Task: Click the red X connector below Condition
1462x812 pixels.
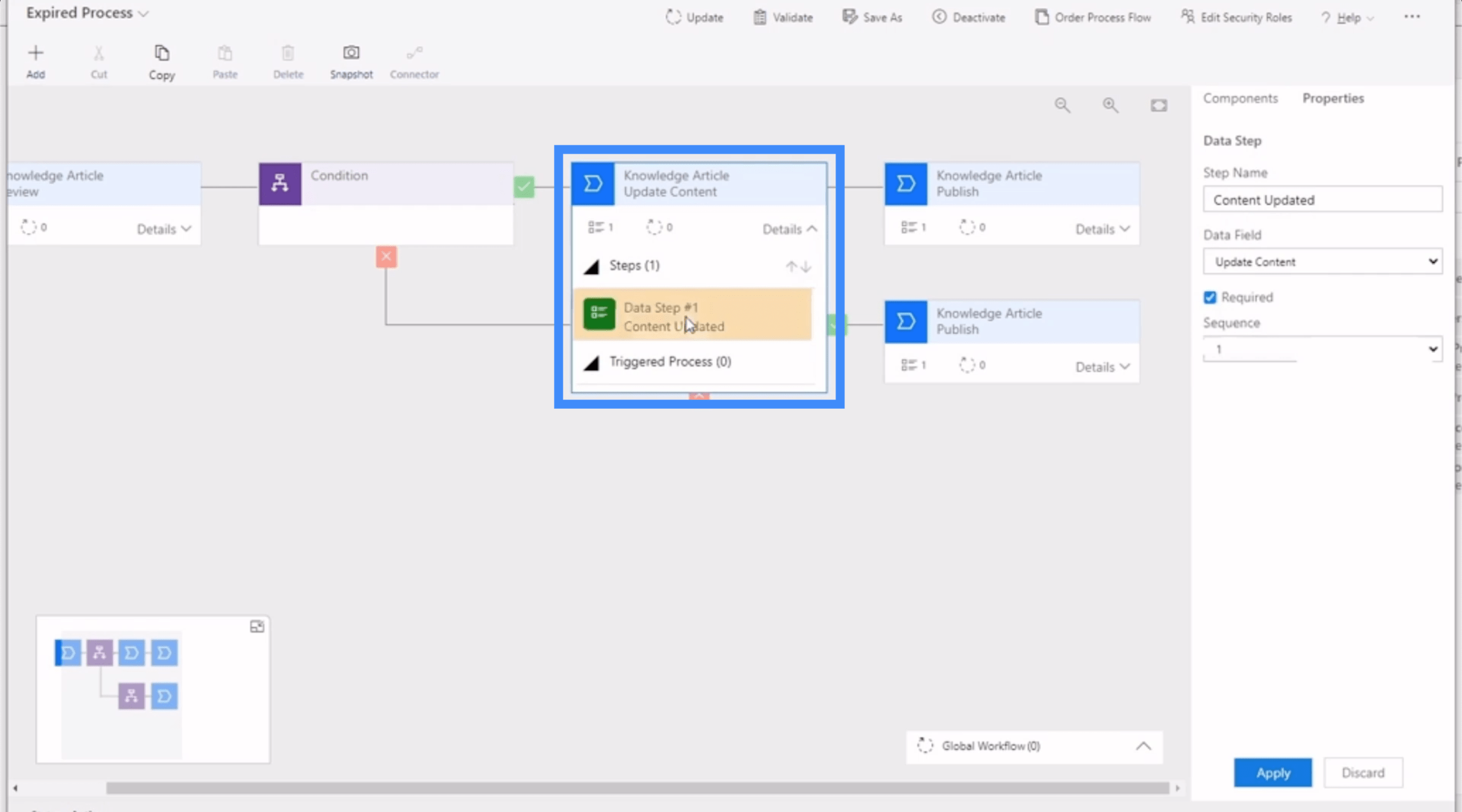Action: (x=386, y=256)
